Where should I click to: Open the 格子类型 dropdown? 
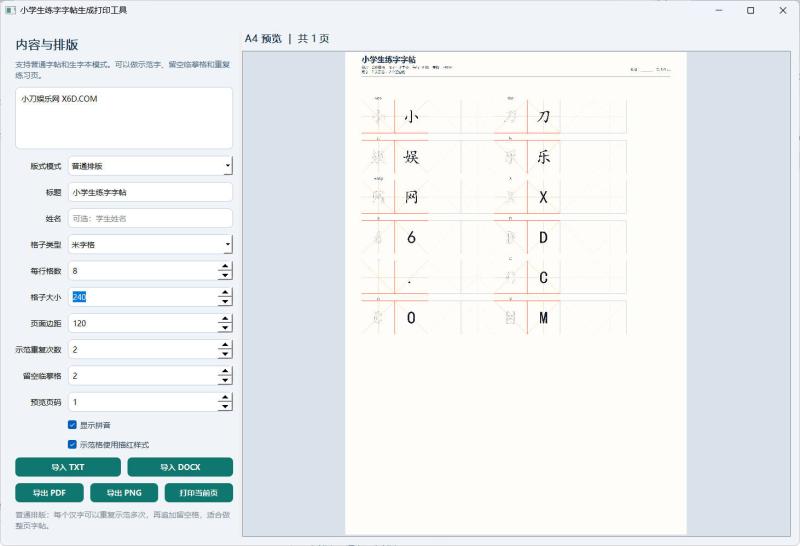click(x=151, y=244)
